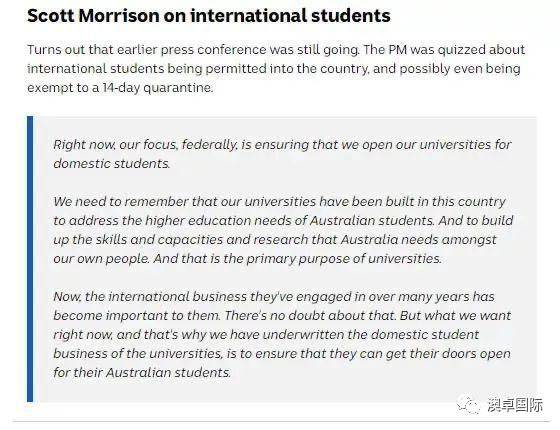Click the intro paragraph starting "Turns out"
This screenshot has height=430, width=560.
(x=276, y=68)
